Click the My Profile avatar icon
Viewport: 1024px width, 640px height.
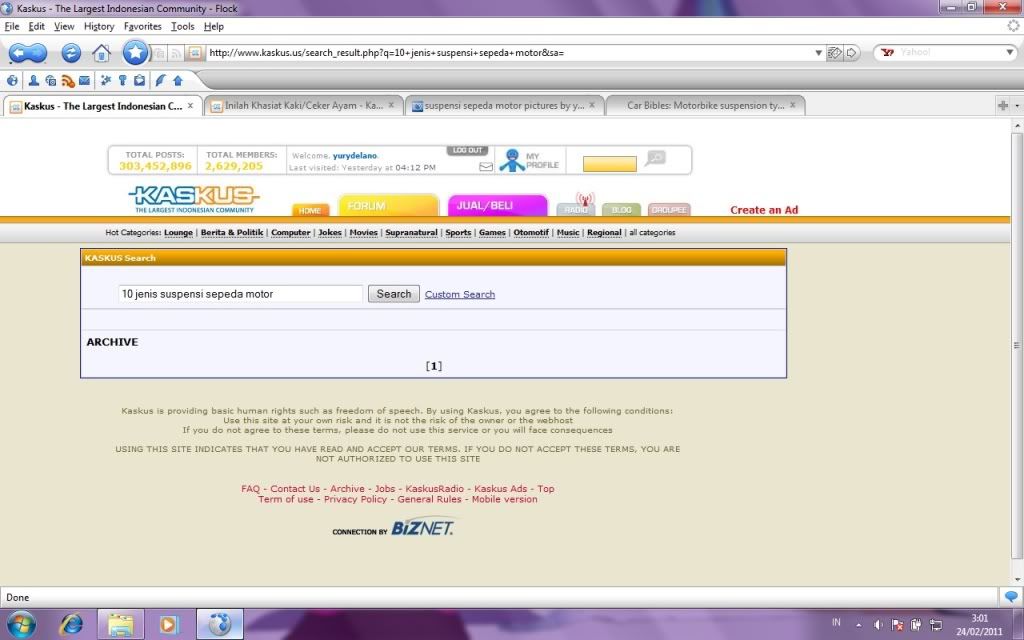512,161
